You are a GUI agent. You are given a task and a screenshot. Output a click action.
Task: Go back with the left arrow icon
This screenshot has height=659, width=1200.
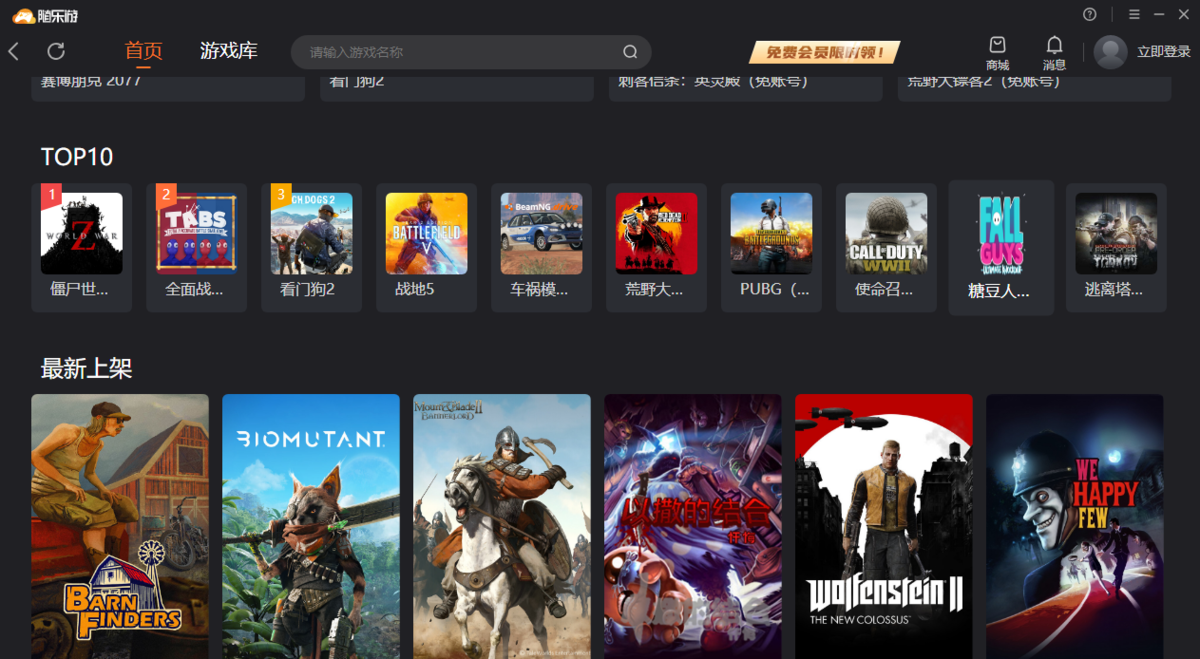click(x=14, y=51)
